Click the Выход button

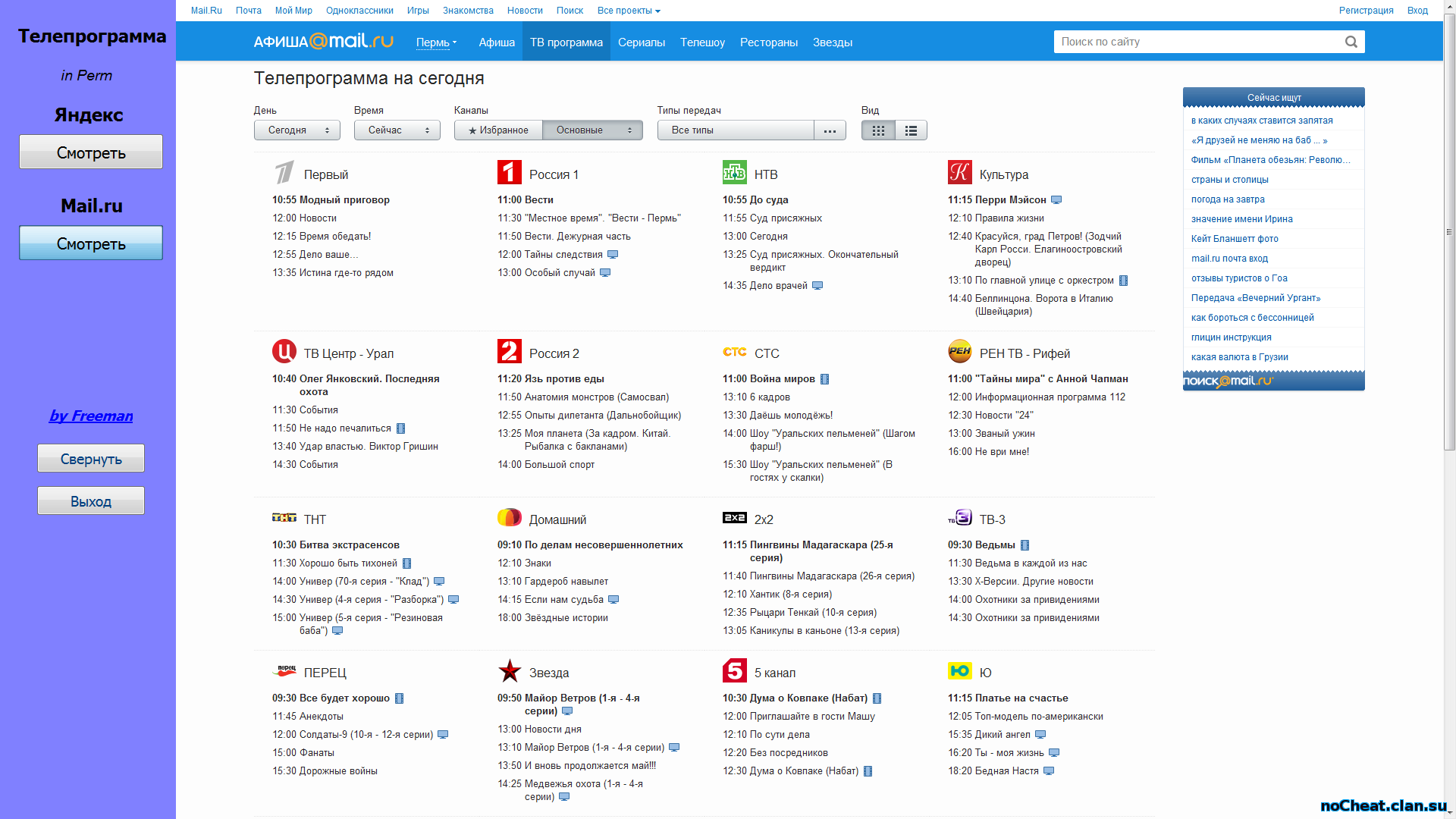91,500
